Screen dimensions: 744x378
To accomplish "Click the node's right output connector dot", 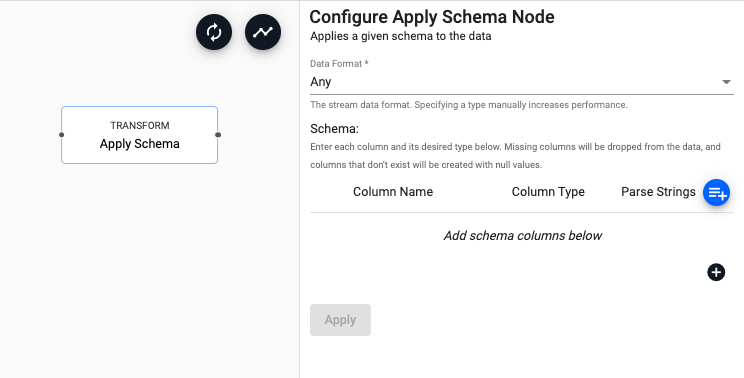I will [218, 135].
